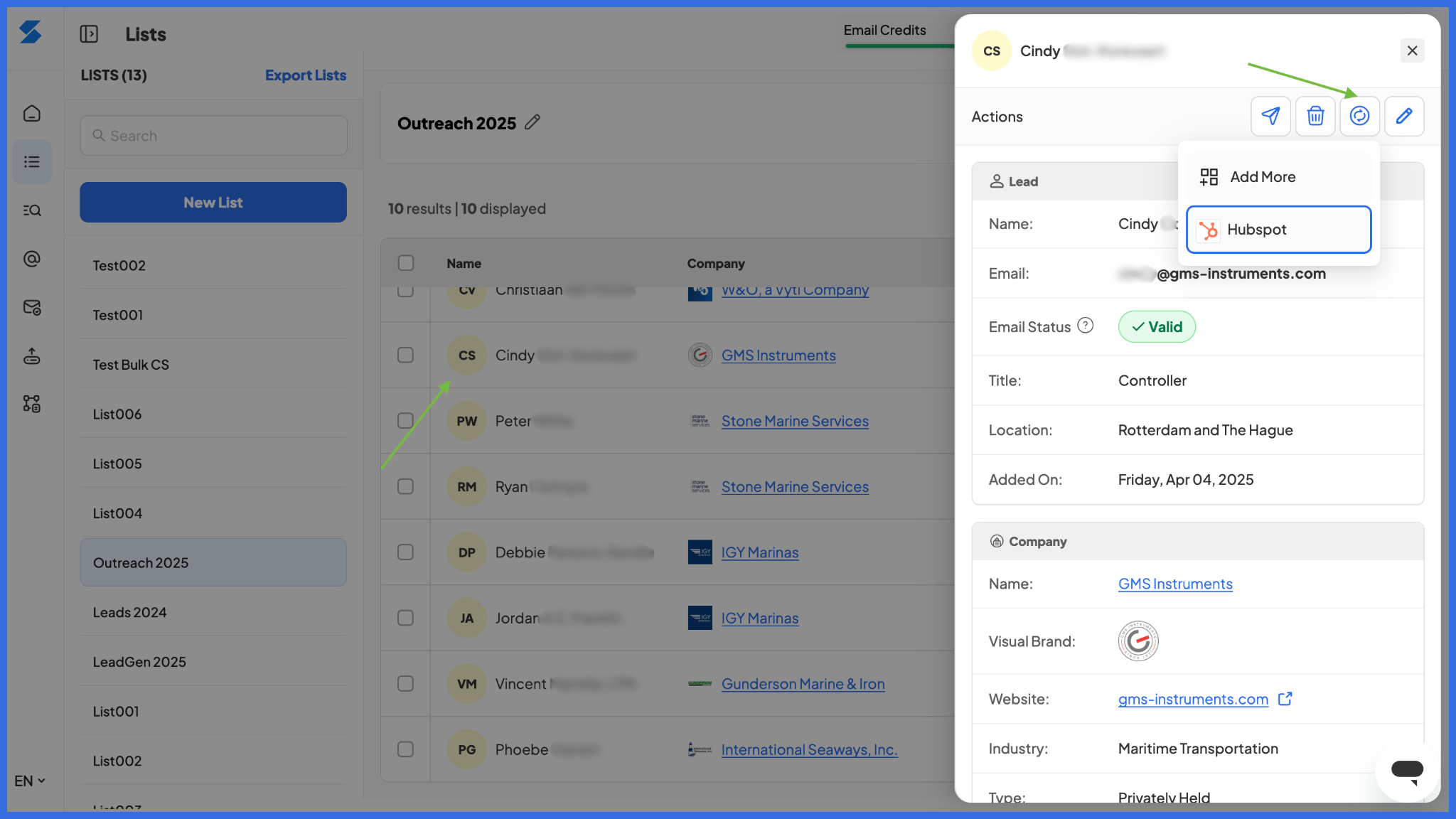Click the Email Status help question icon
This screenshot has height=819, width=1456.
pyautogui.click(x=1085, y=326)
